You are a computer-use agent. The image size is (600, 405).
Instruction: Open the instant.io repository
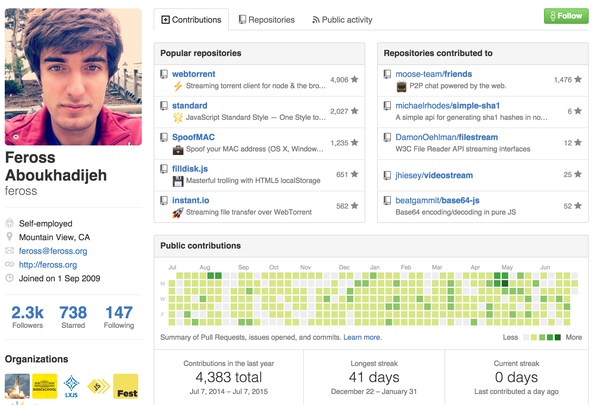[191, 200]
